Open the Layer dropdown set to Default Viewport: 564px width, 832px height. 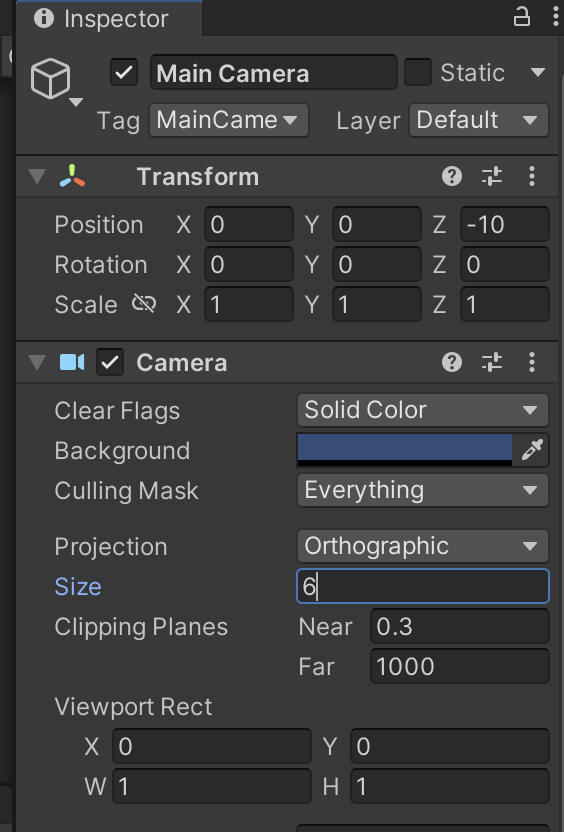(x=479, y=120)
